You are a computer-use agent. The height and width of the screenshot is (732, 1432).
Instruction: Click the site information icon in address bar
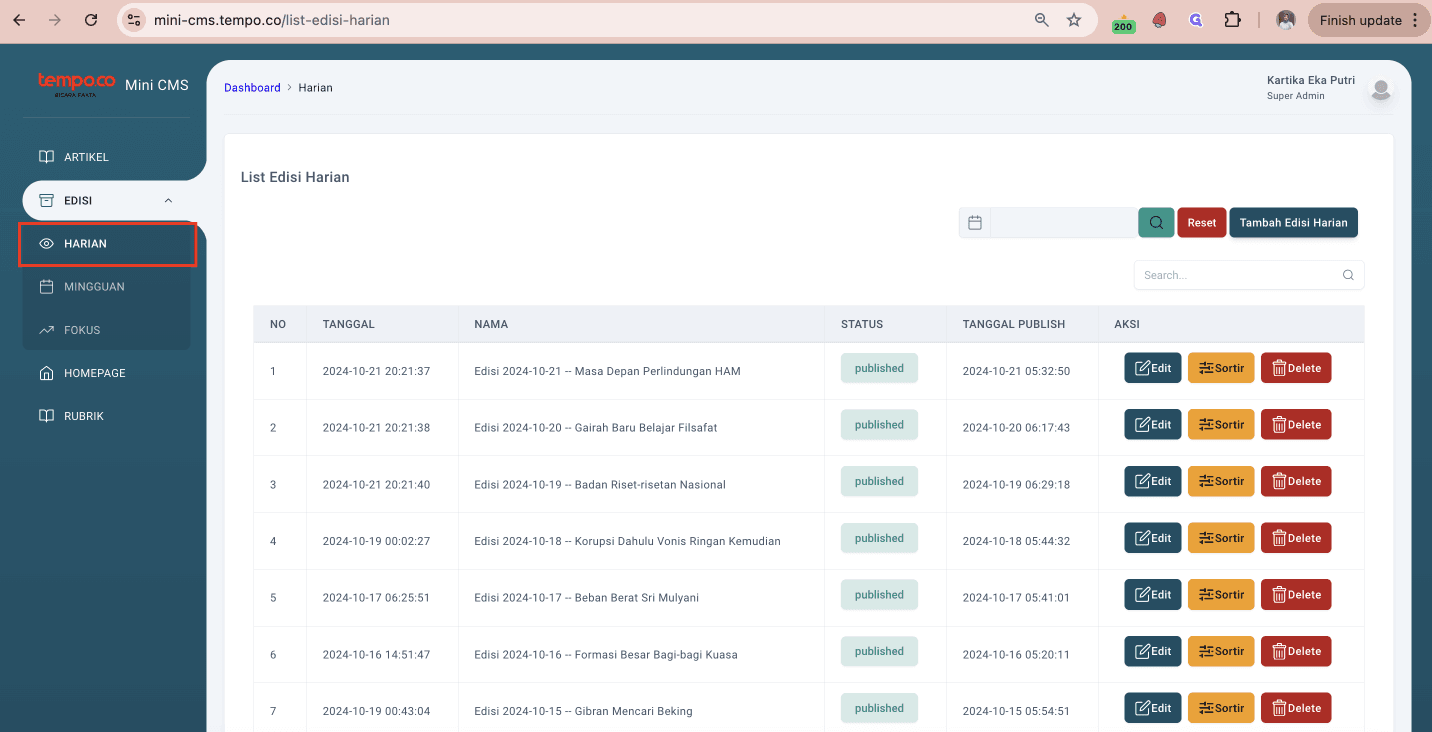click(x=135, y=20)
